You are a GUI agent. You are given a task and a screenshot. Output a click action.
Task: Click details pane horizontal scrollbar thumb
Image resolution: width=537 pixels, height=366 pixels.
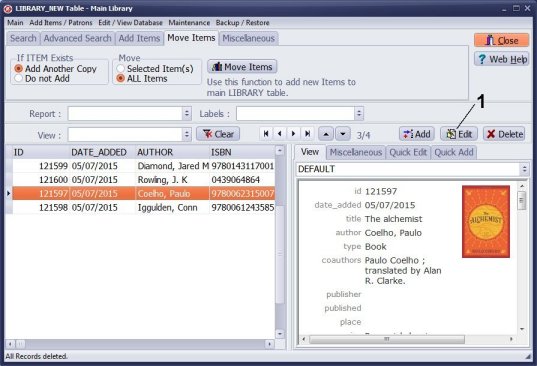(x=387, y=339)
